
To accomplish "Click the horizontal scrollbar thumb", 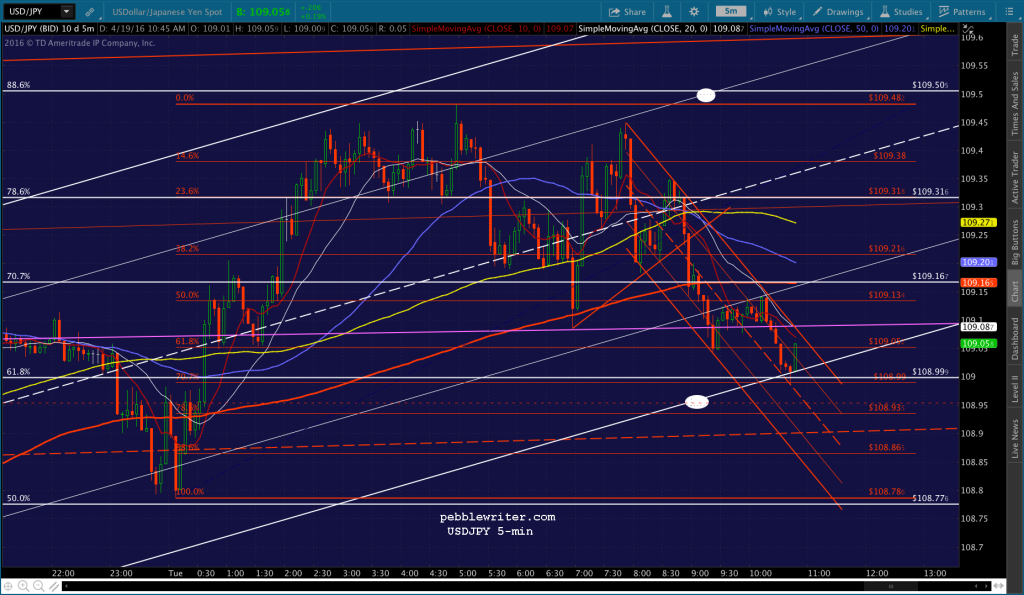I will click(x=891, y=586).
